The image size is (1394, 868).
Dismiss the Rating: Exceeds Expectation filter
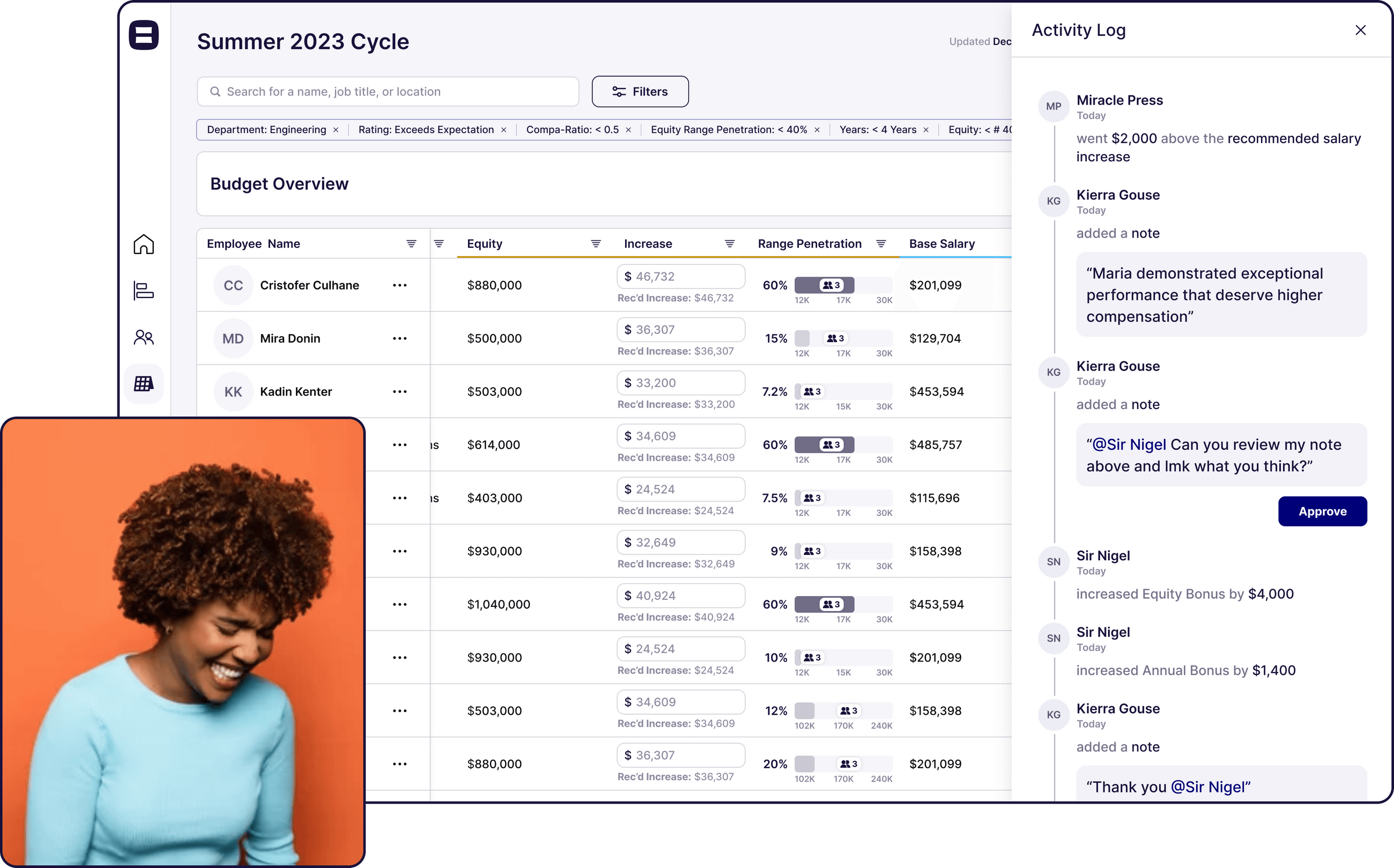504,130
